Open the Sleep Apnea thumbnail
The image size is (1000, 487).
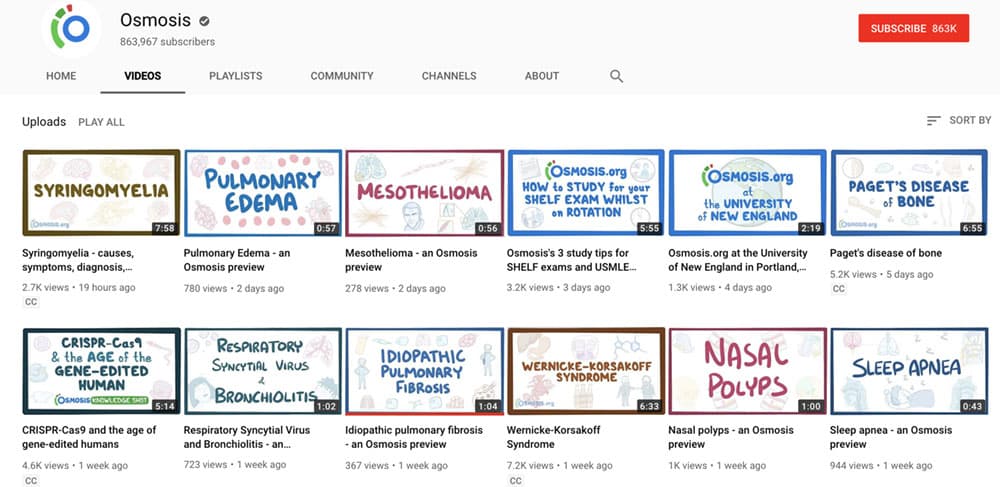pyautogui.click(x=909, y=371)
